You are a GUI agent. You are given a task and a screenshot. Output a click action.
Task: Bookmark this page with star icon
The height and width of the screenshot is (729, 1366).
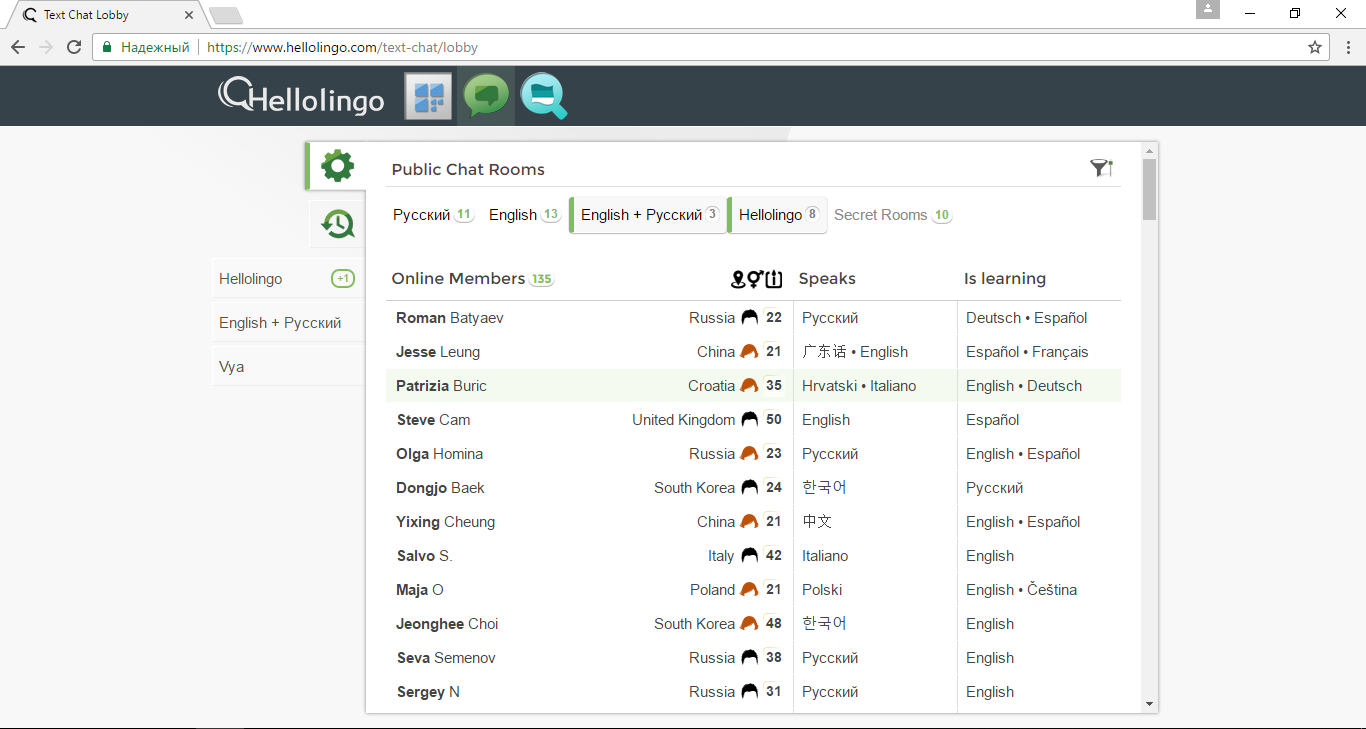[x=1315, y=47]
